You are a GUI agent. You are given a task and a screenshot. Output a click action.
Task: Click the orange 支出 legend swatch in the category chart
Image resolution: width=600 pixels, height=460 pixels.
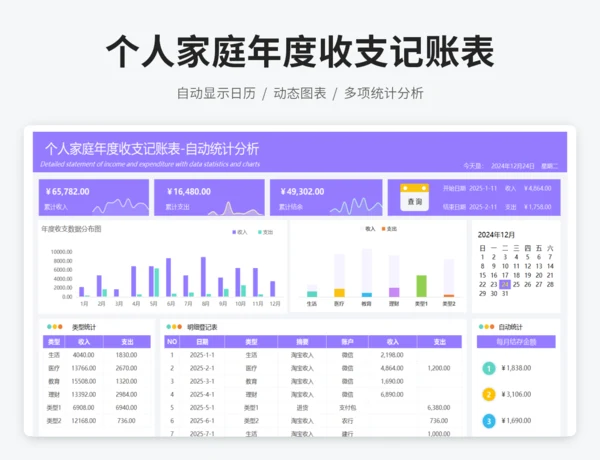383,229
